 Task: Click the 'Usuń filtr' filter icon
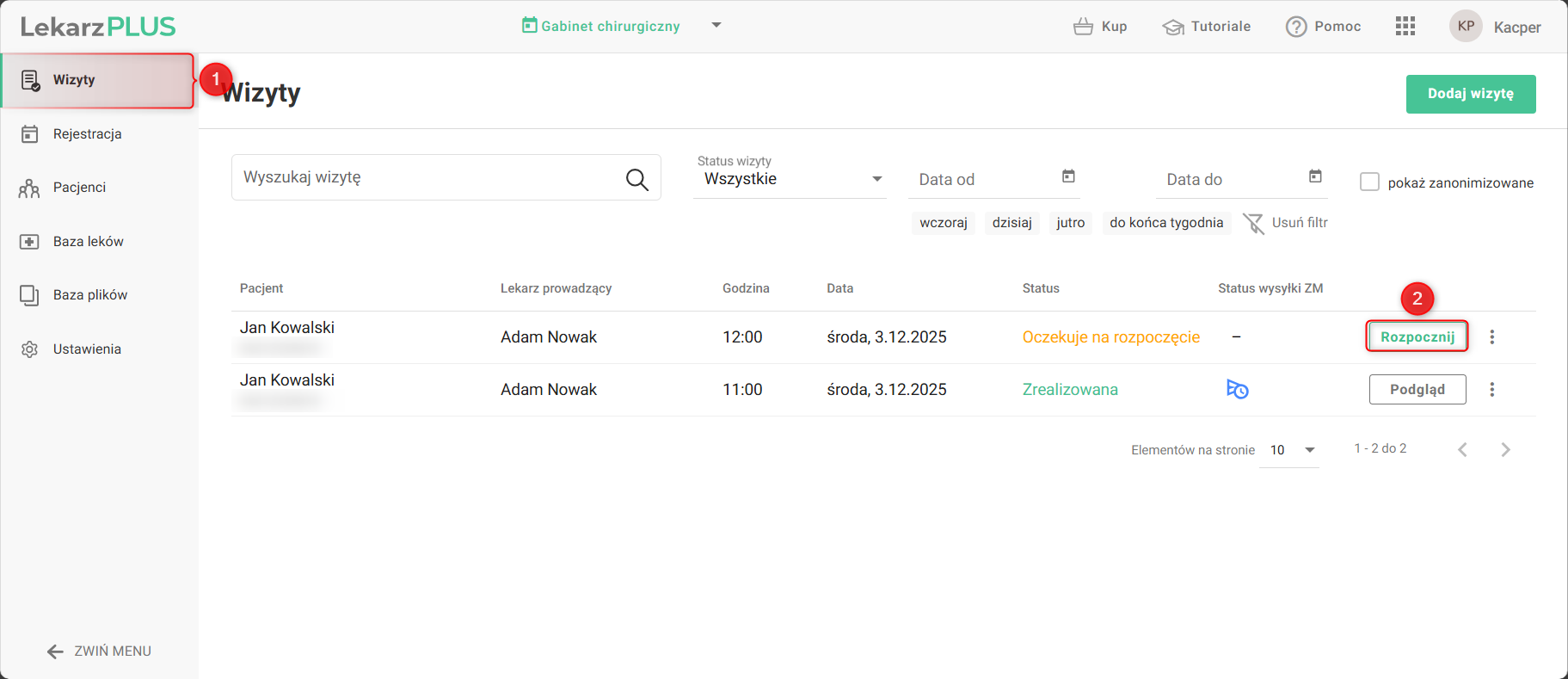pyautogui.click(x=1254, y=224)
